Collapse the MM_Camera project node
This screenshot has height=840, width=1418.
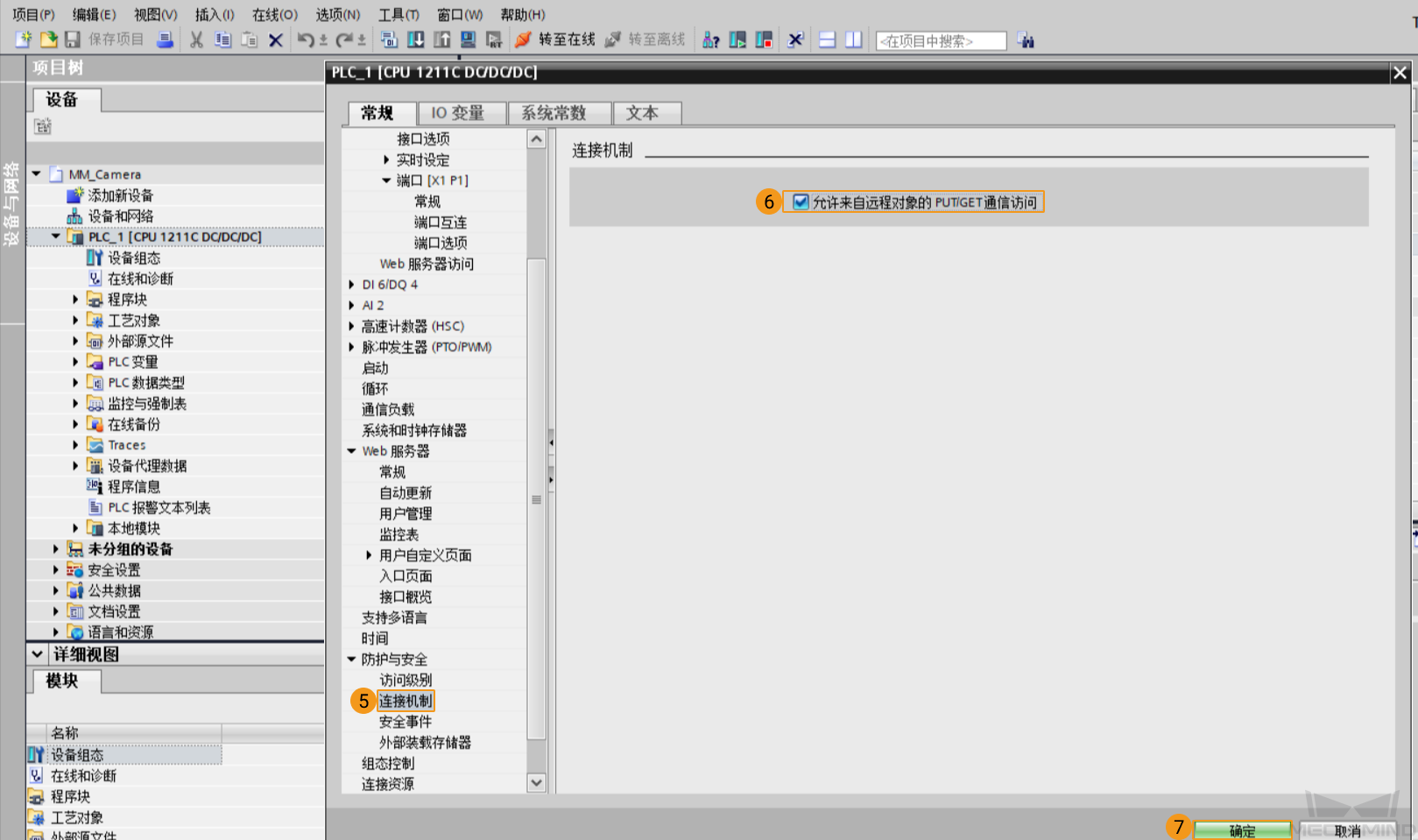37,173
